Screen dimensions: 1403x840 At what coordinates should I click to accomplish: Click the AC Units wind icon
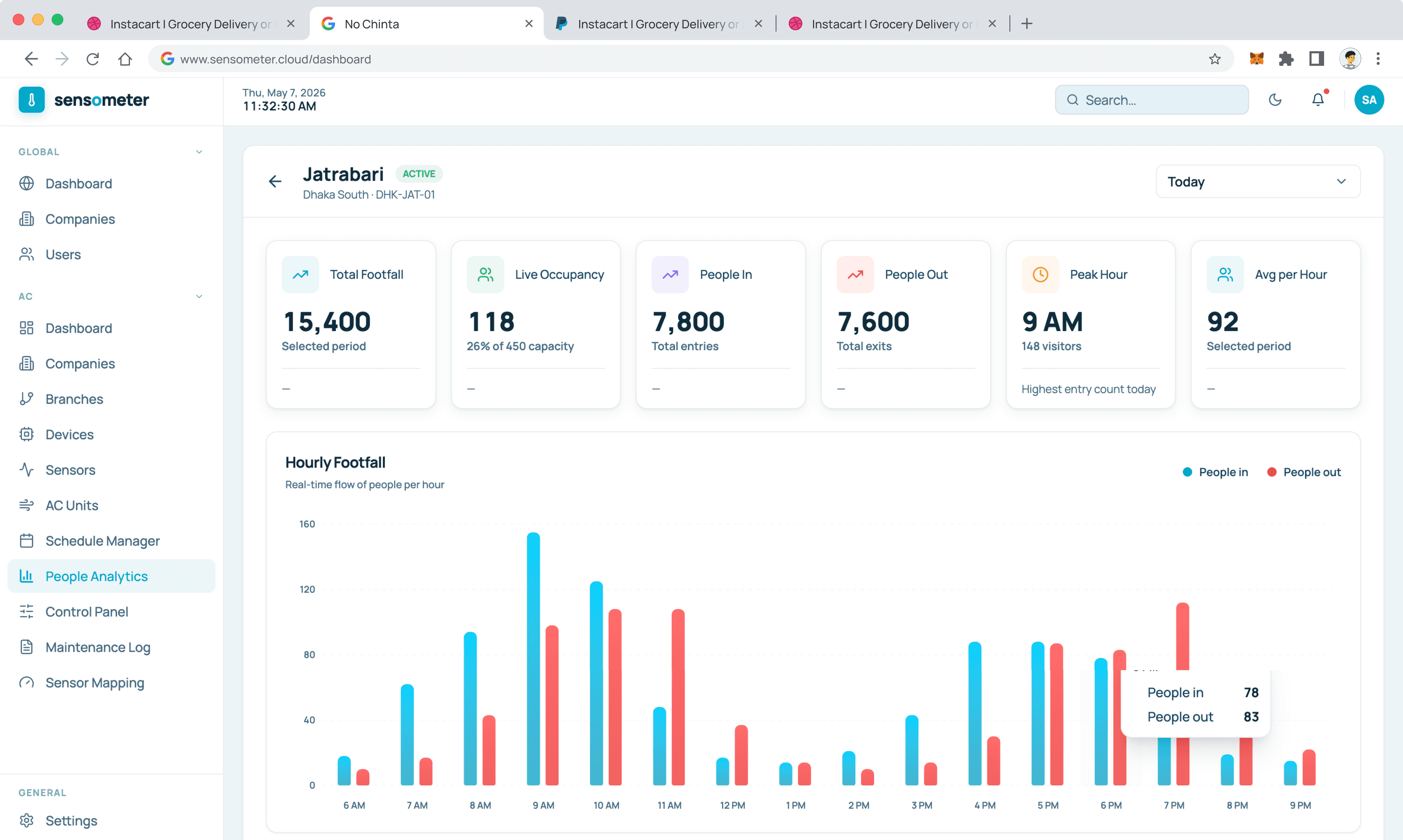pyautogui.click(x=27, y=505)
